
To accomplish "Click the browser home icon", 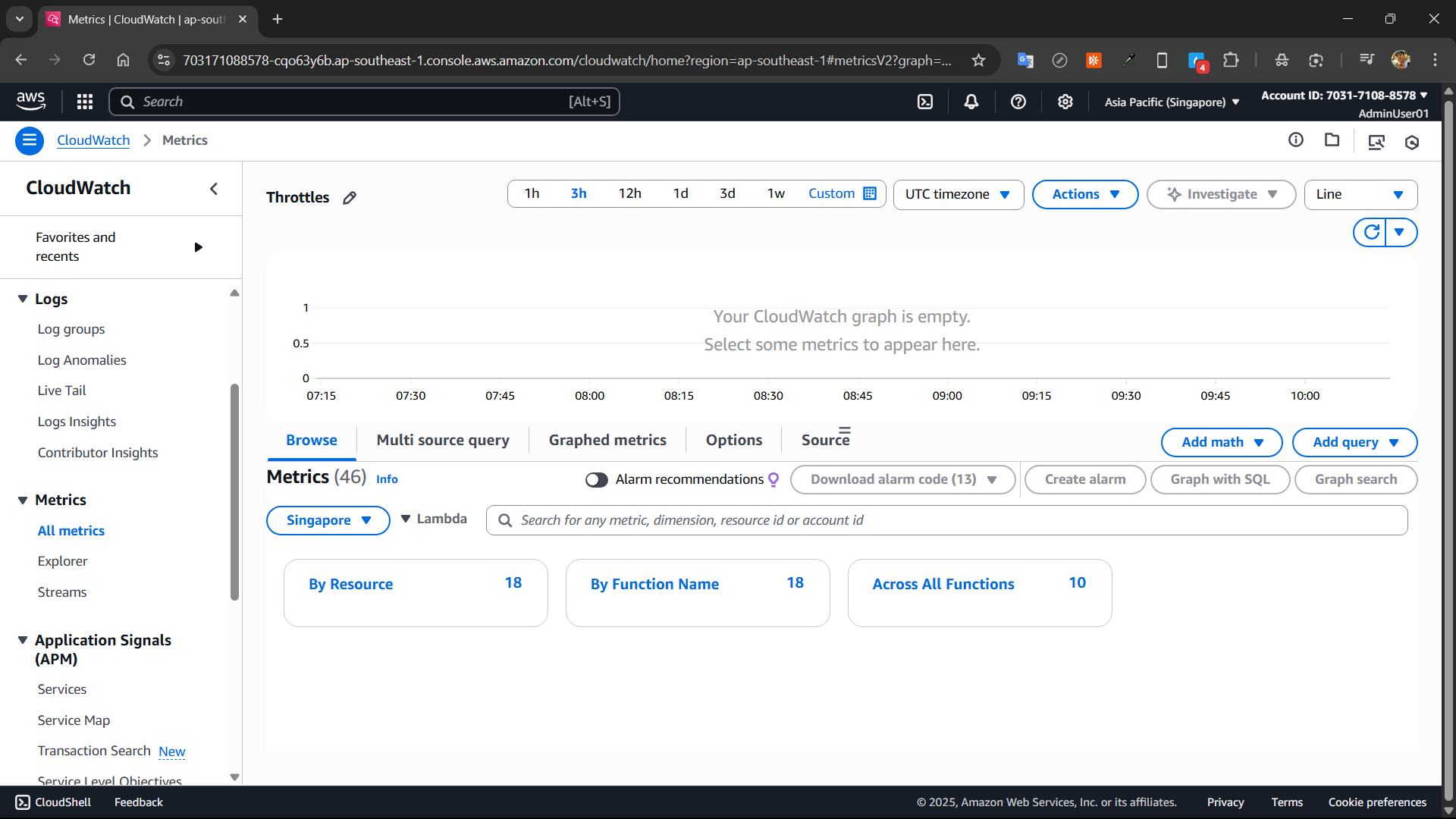I will 123,60.
